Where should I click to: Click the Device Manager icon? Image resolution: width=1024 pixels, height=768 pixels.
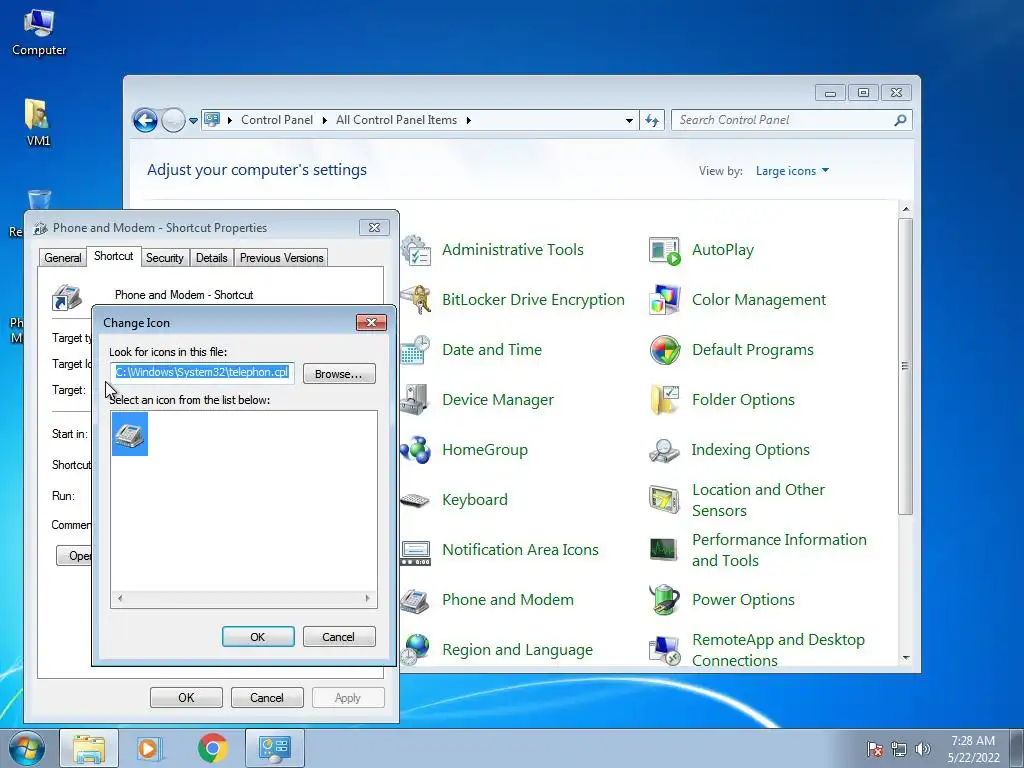point(417,400)
